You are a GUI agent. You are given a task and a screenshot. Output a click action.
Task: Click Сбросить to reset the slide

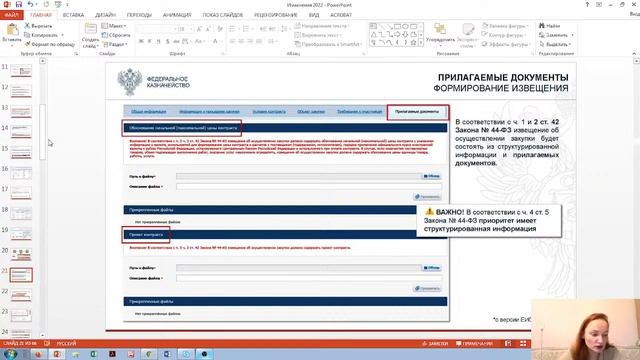116,35
